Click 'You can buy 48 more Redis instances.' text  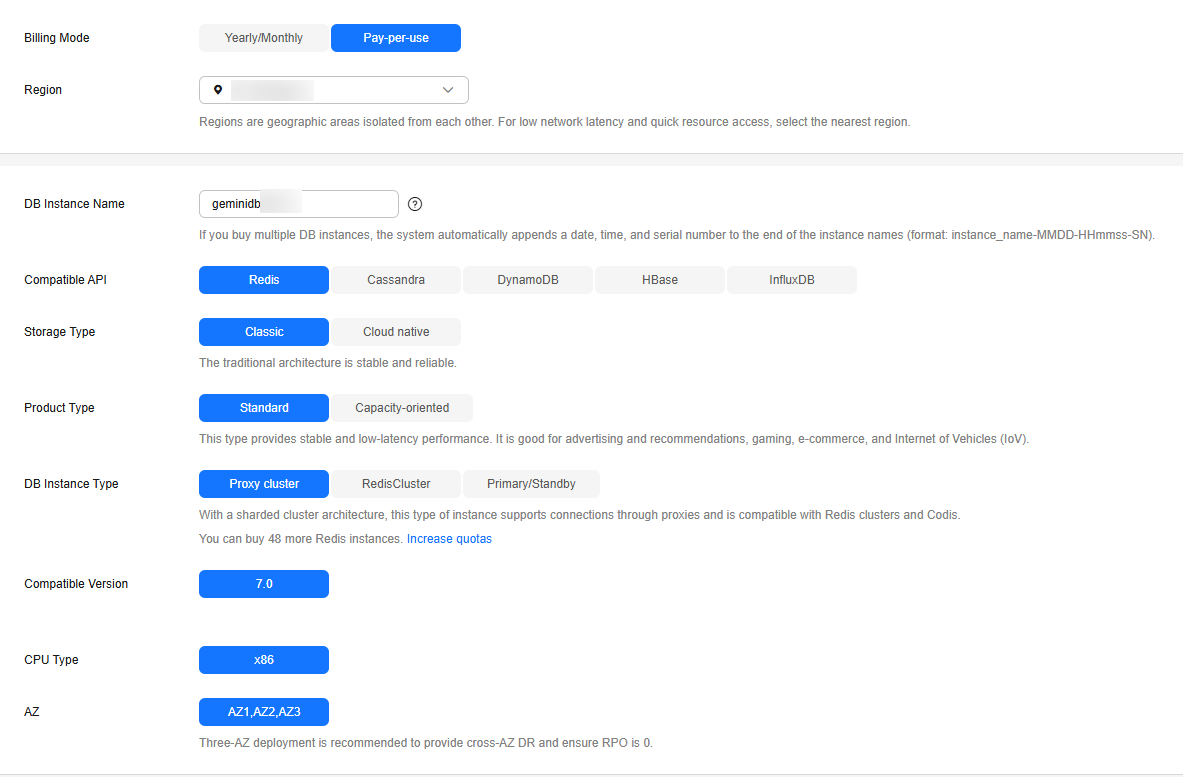point(300,539)
